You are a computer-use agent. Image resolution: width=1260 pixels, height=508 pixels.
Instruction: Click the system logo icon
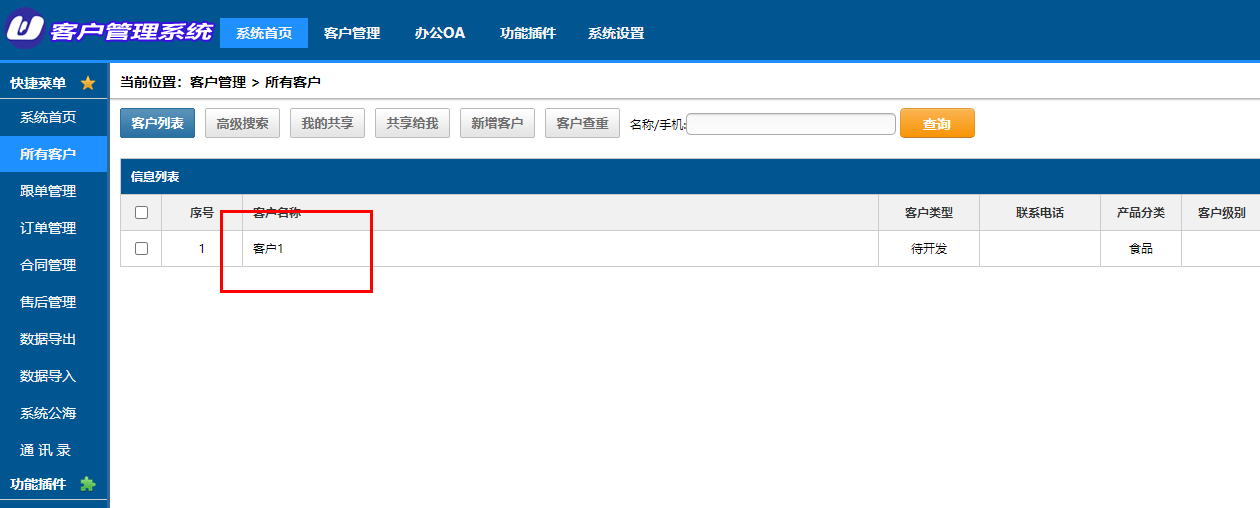tap(26, 28)
